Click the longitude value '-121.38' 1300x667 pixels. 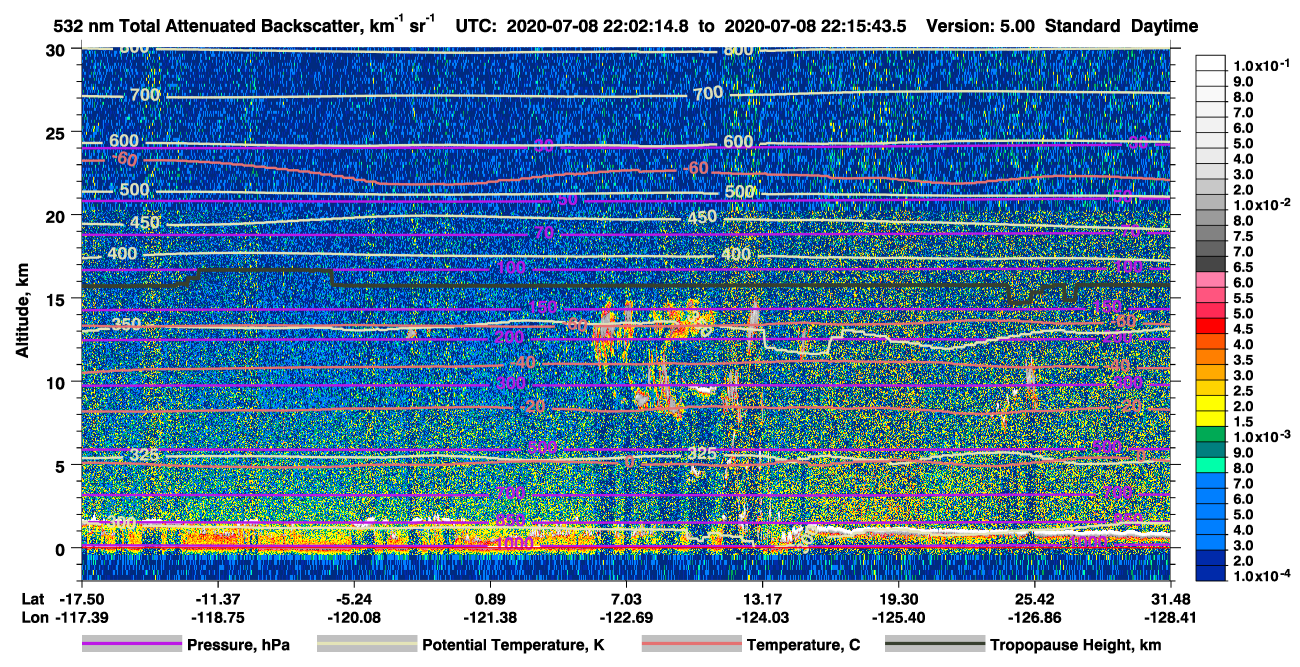click(490, 616)
